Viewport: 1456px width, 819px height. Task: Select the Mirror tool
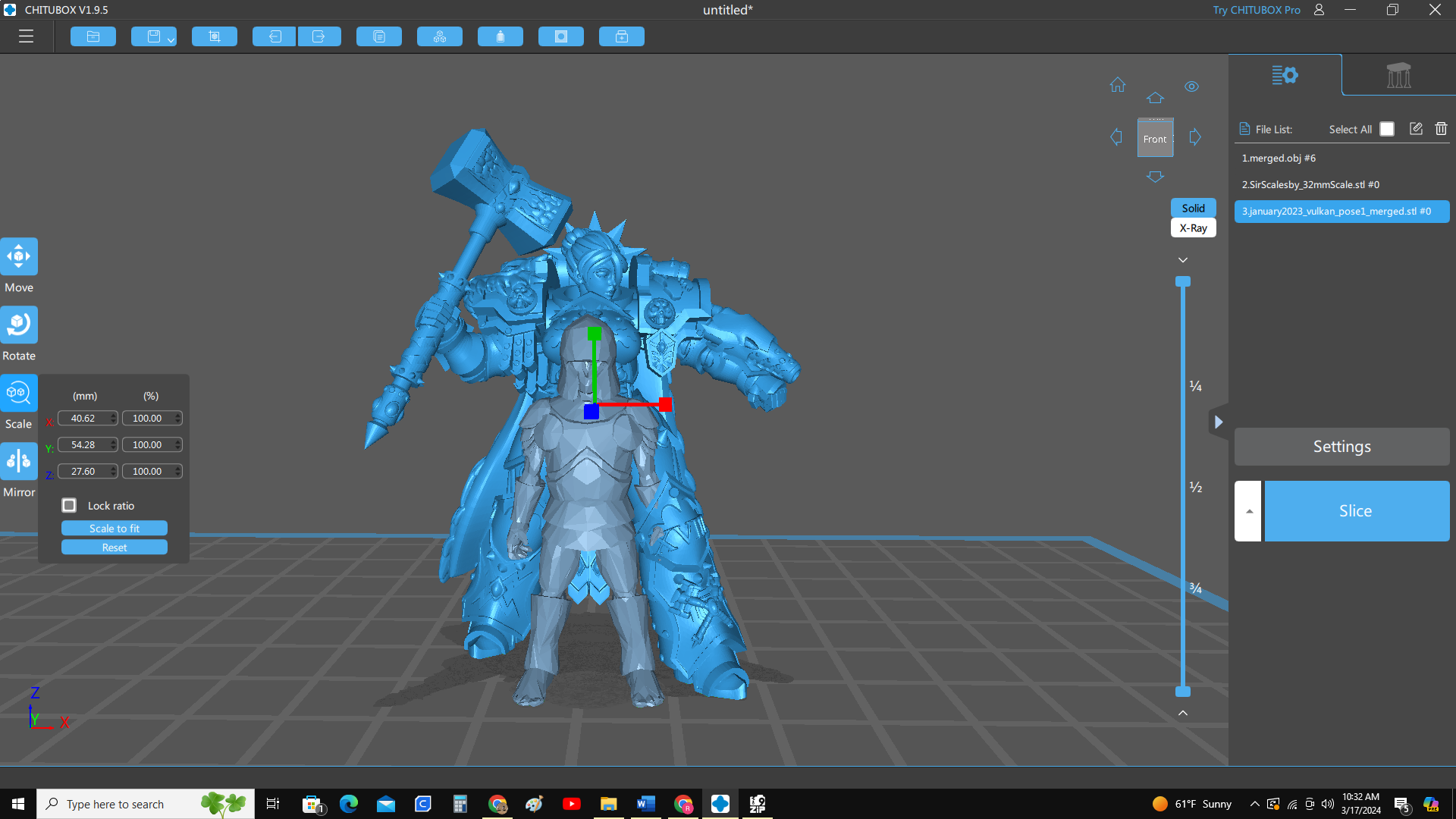point(19,461)
